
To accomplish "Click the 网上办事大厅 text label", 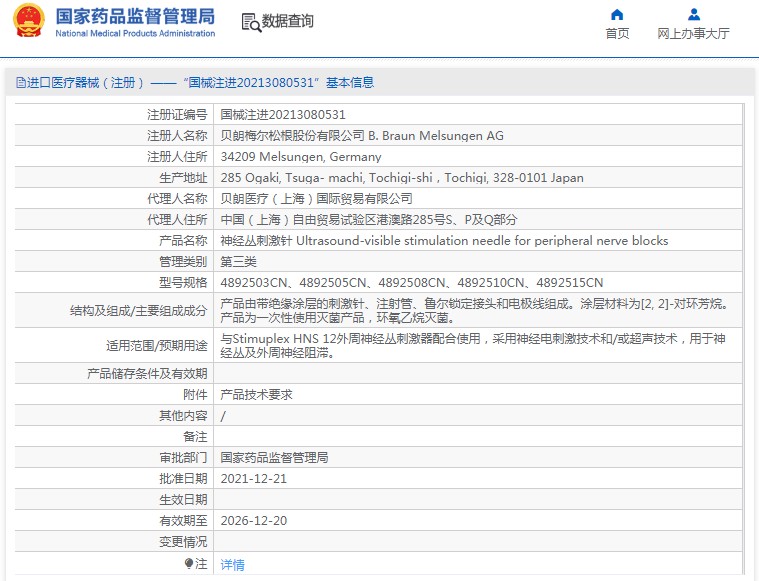I will (x=693, y=33).
